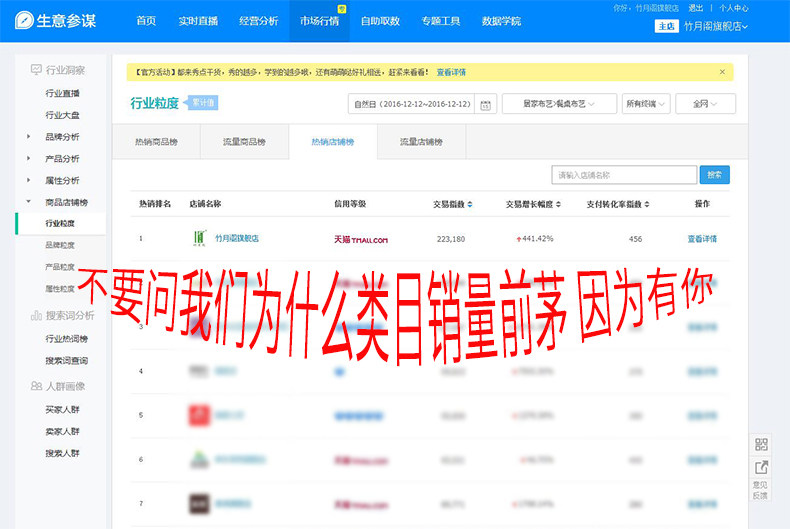This screenshot has height=529, width=790.
Task: Click 查看详情 for 竹月阁旗舰店 row
Action: tap(702, 239)
